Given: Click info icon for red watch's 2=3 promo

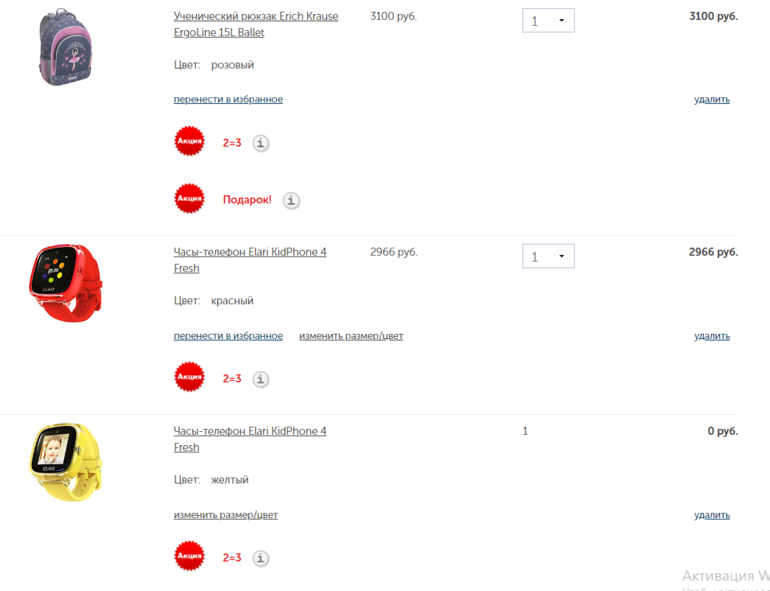Looking at the screenshot, I should [x=261, y=379].
